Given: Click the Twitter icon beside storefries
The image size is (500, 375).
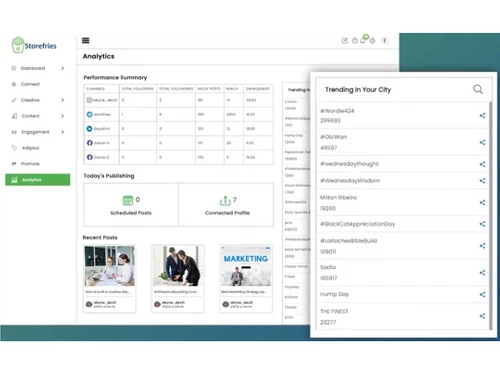Looking at the screenshot, I should [x=89, y=114].
